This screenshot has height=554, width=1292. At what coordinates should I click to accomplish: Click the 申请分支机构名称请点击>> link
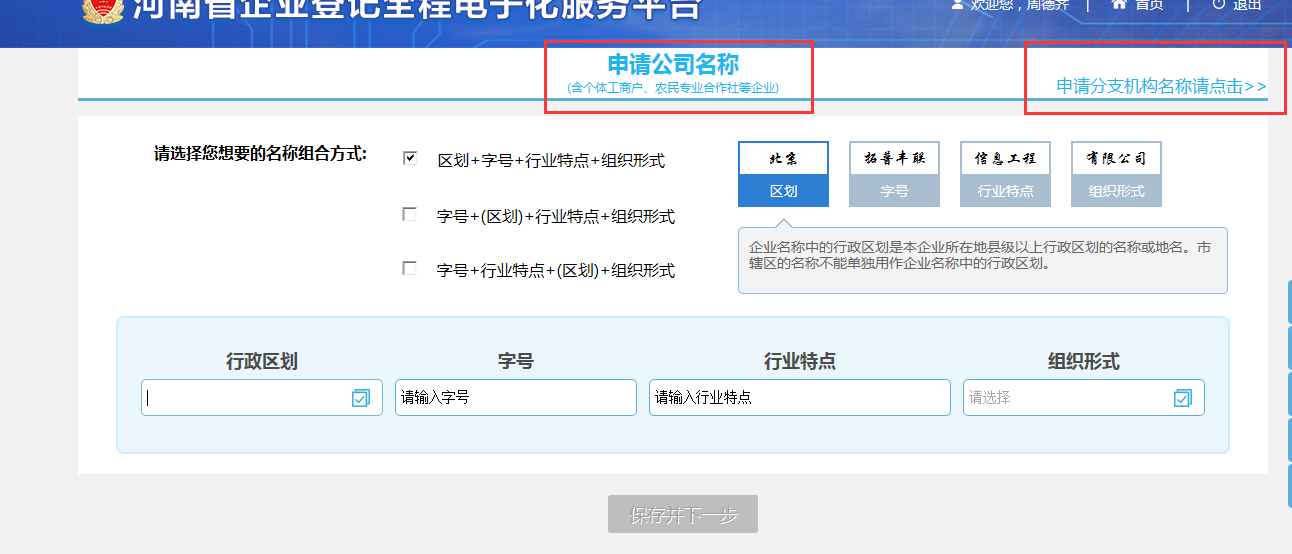point(1160,87)
